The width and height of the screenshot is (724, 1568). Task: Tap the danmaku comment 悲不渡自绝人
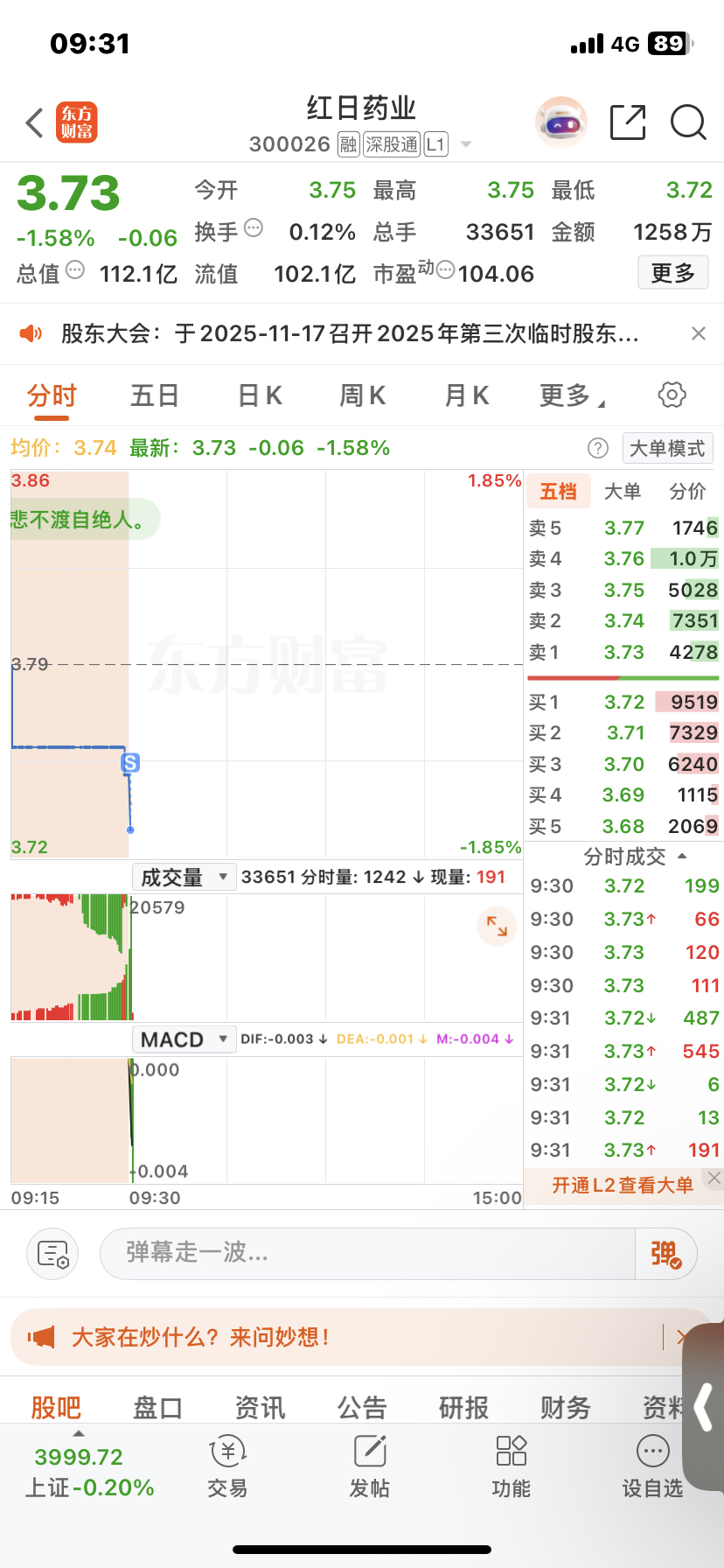click(x=86, y=520)
